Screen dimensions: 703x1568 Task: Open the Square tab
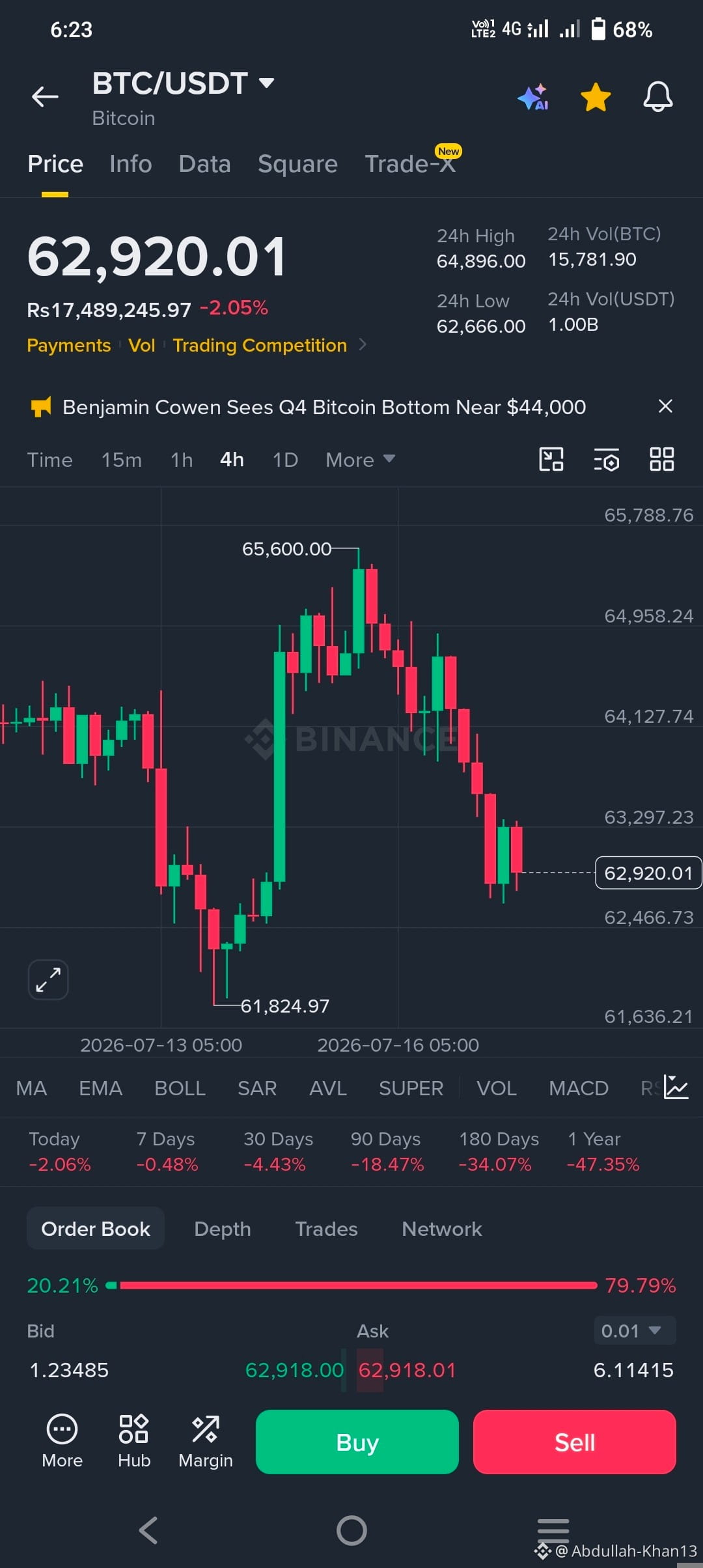tap(297, 164)
